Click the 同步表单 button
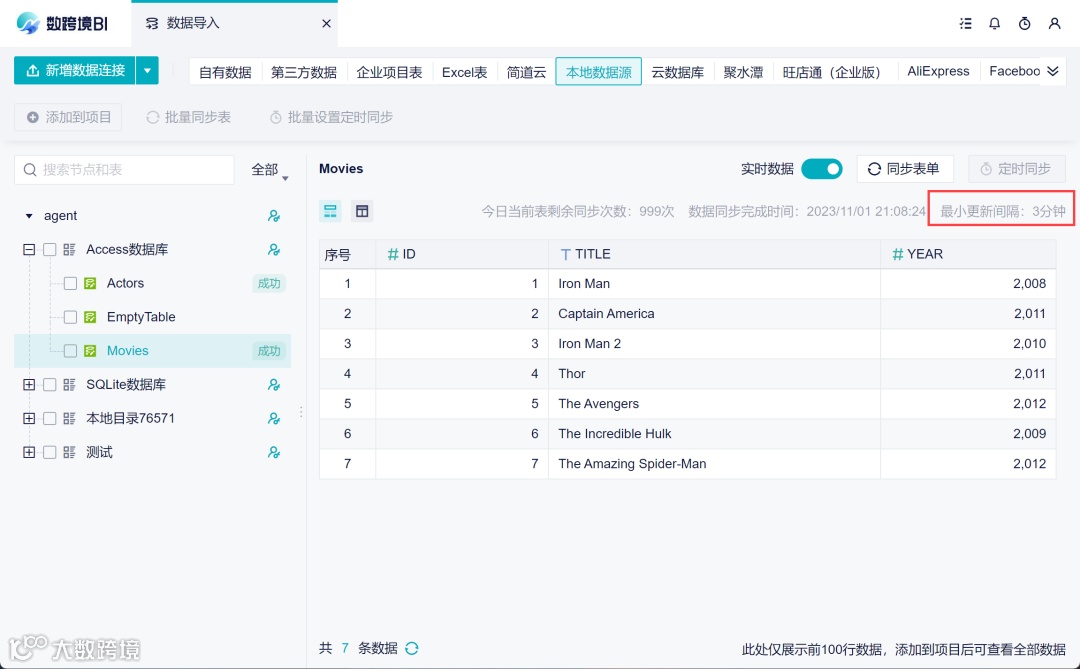The height and width of the screenshot is (669, 1080). coord(904,169)
